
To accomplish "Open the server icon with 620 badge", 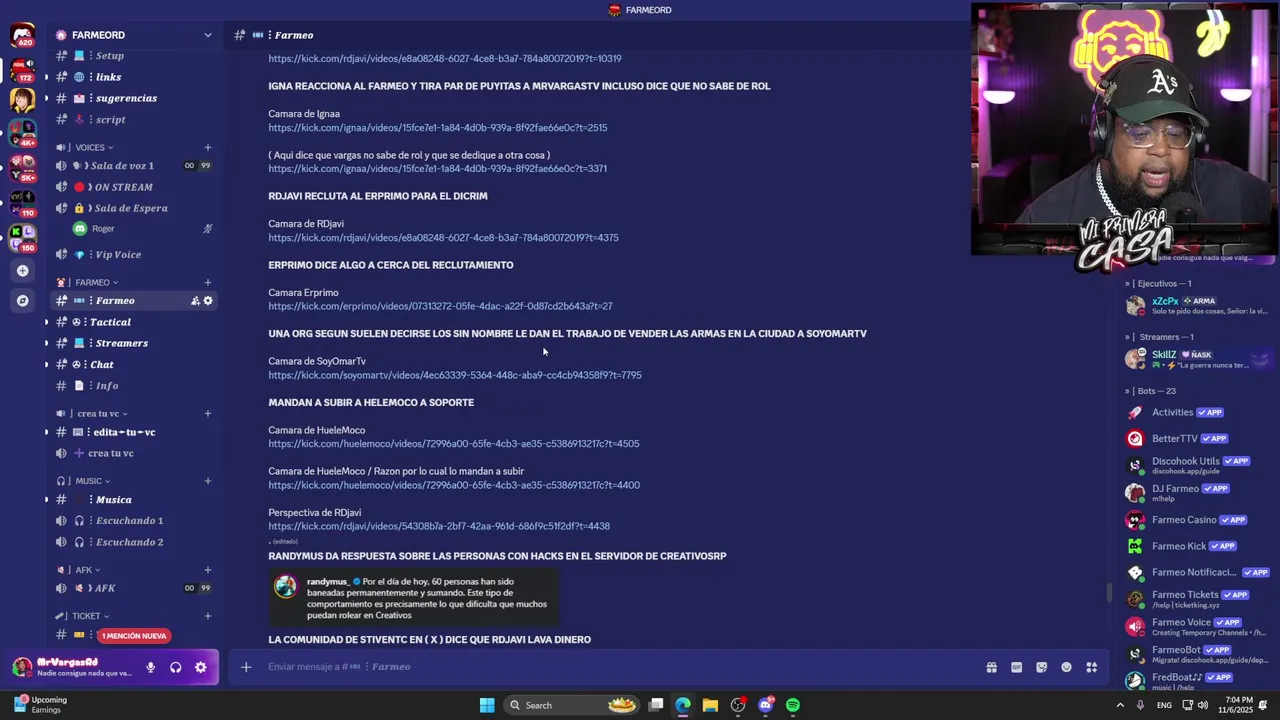I will [x=22, y=37].
